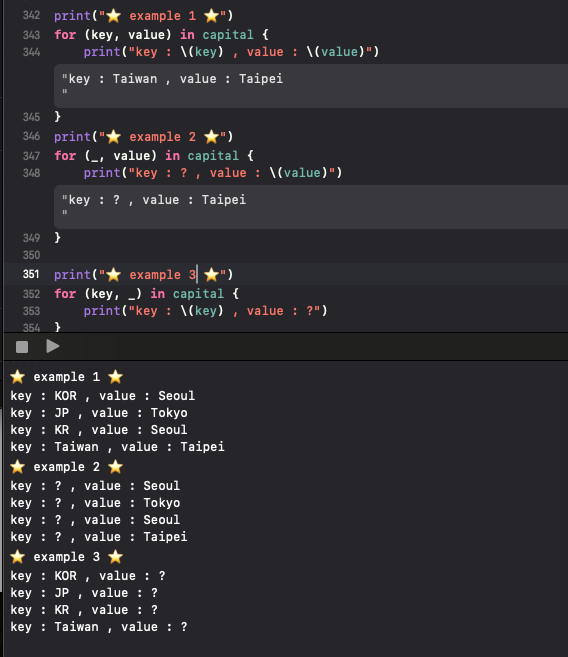Click console line 'key : KR , value : Seoul'
The width and height of the screenshot is (568, 657).
click(x=99, y=429)
